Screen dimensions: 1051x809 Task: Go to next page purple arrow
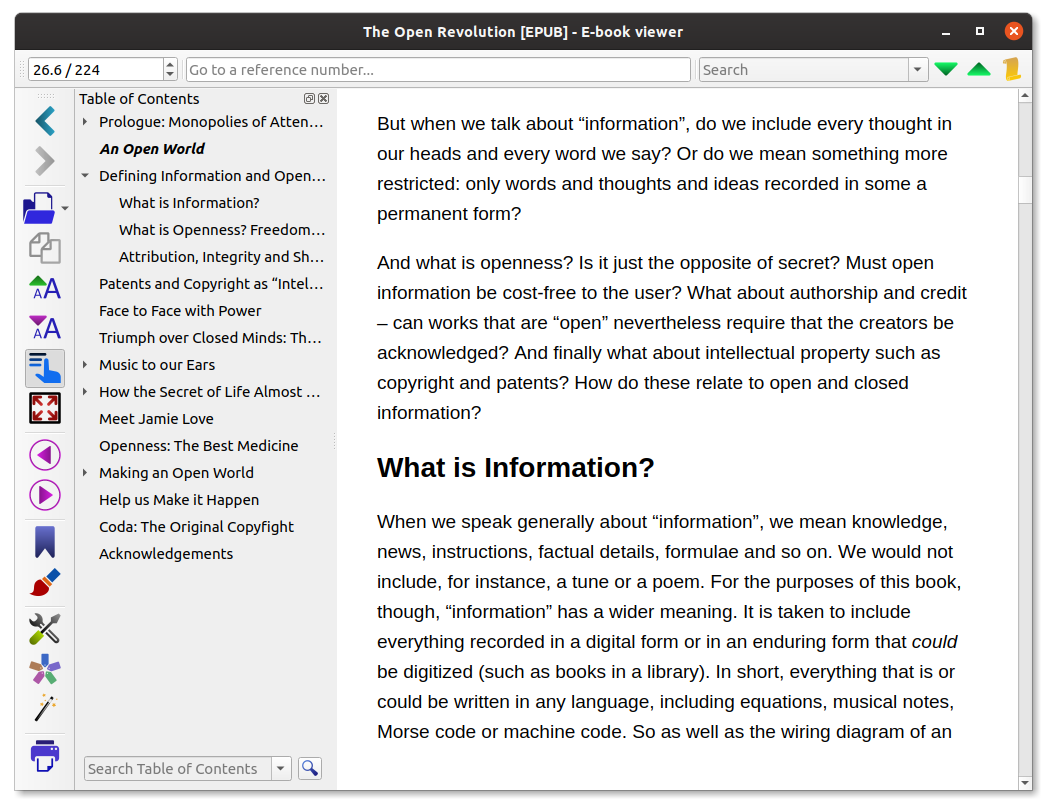[x=44, y=495]
